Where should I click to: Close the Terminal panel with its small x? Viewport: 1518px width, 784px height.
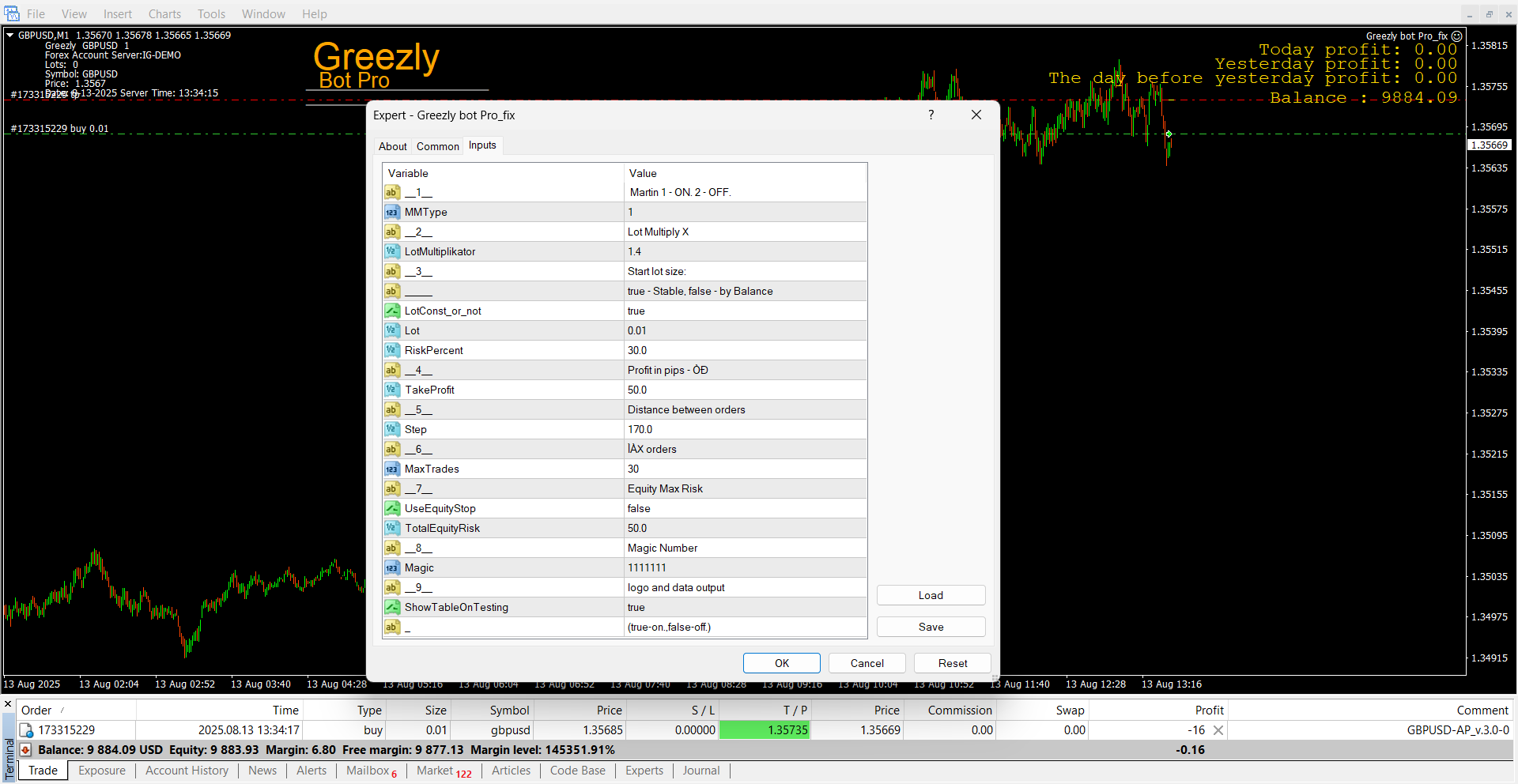pyautogui.click(x=8, y=703)
